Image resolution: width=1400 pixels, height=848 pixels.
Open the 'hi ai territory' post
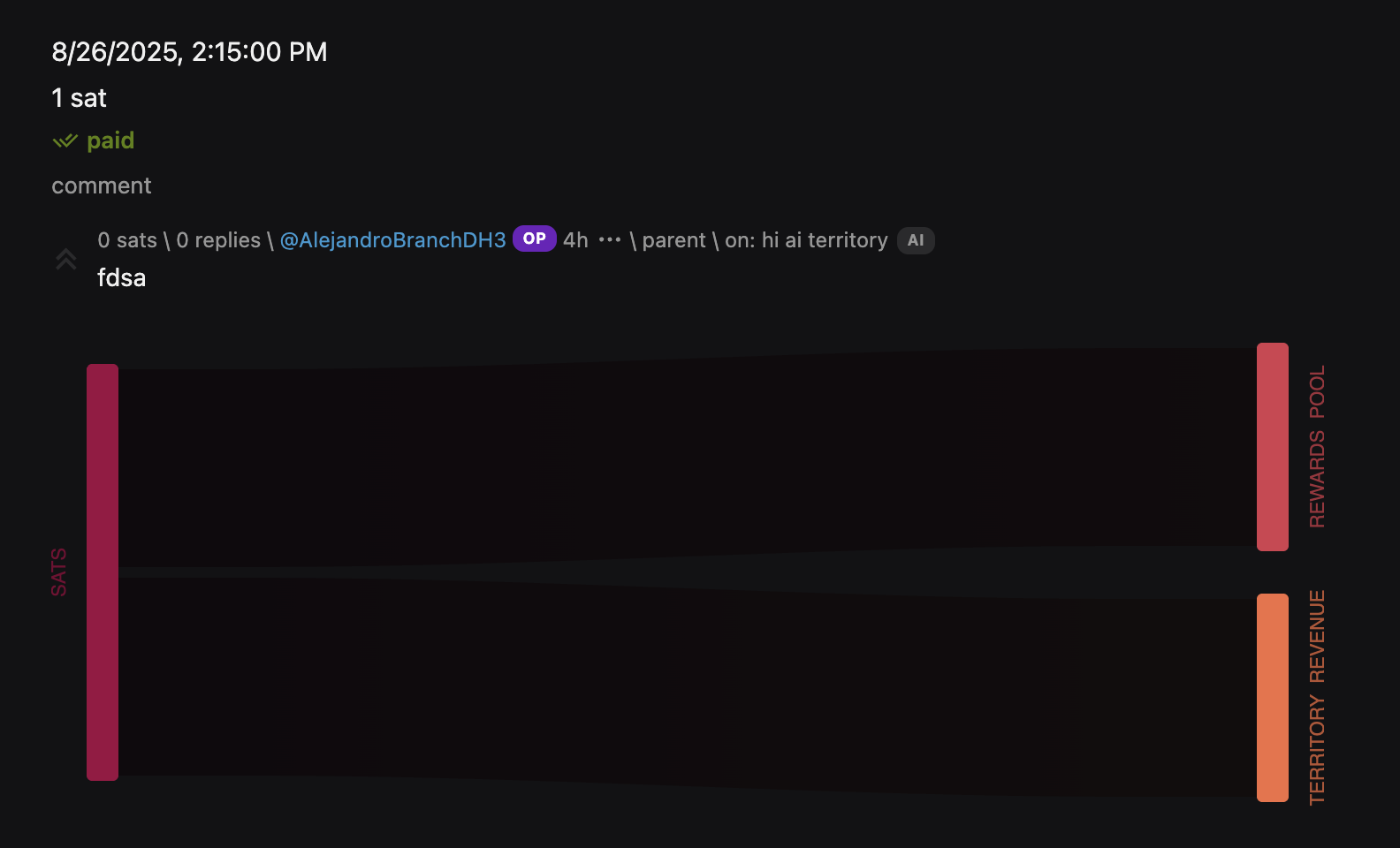(825, 240)
